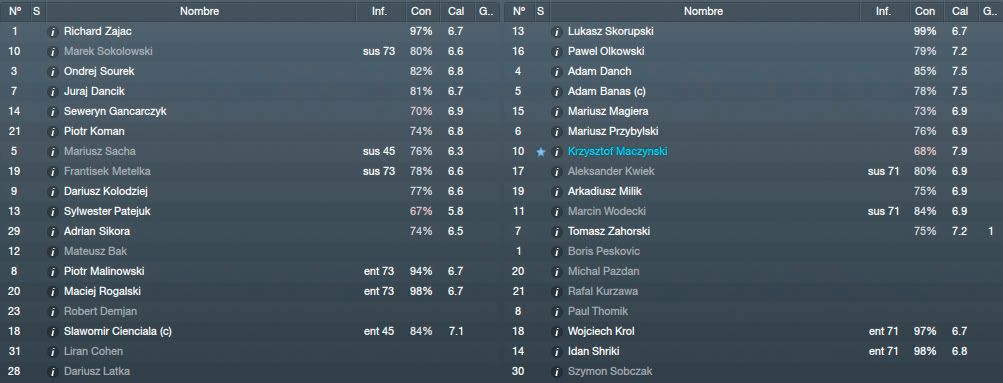Click the info icon for Liran Cohen
This screenshot has width=1003, height=383.
[53, 352]
